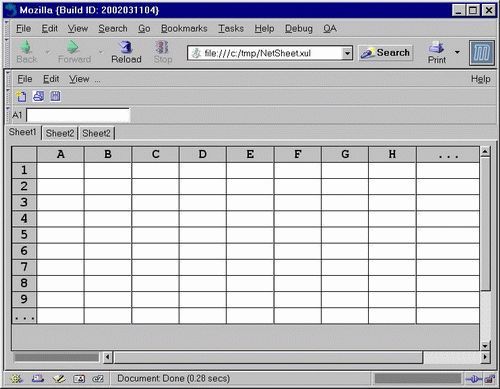Open NetSheet's Help menu
500x389 pixels.
click(x=480, y=79)
